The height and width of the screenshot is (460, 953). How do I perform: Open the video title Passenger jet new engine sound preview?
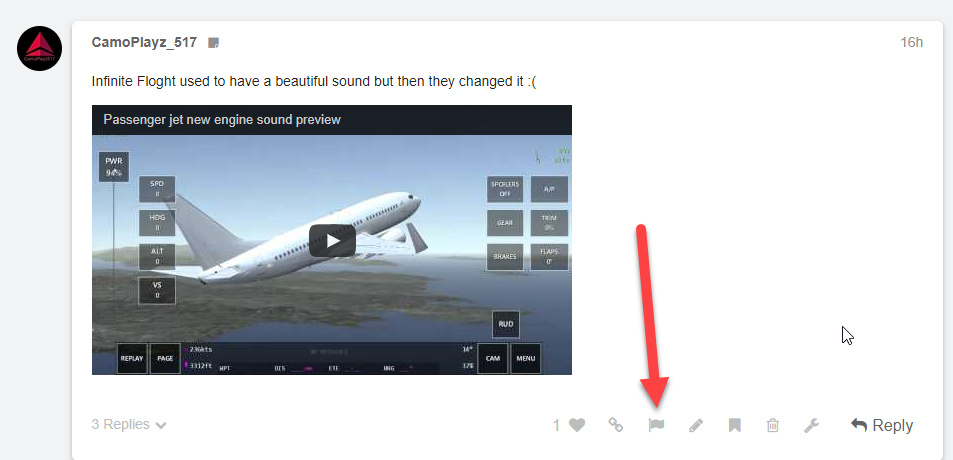click(222, 120)
